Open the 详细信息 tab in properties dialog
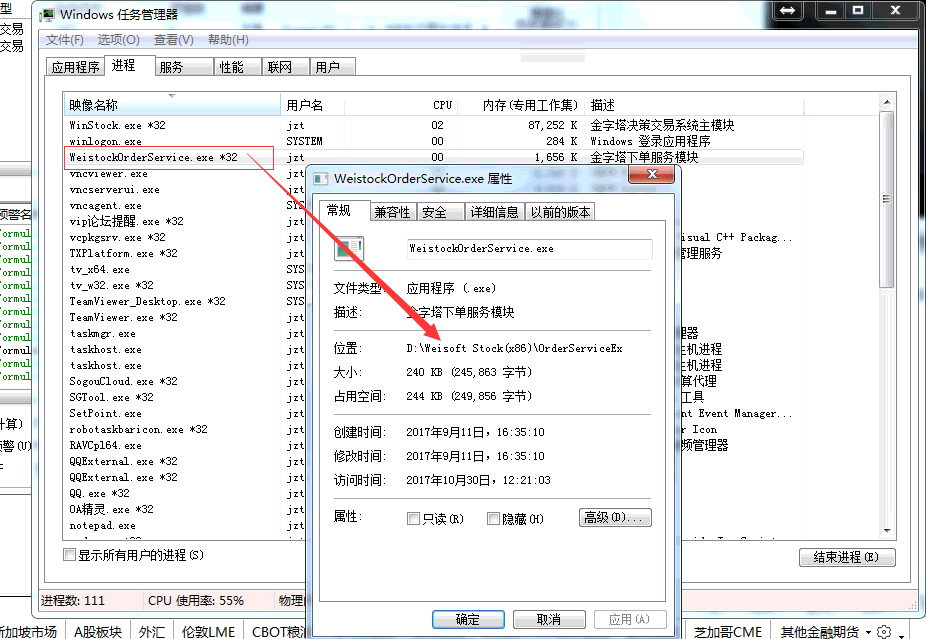This screenshot has width=926, height=639. [494, 212]
